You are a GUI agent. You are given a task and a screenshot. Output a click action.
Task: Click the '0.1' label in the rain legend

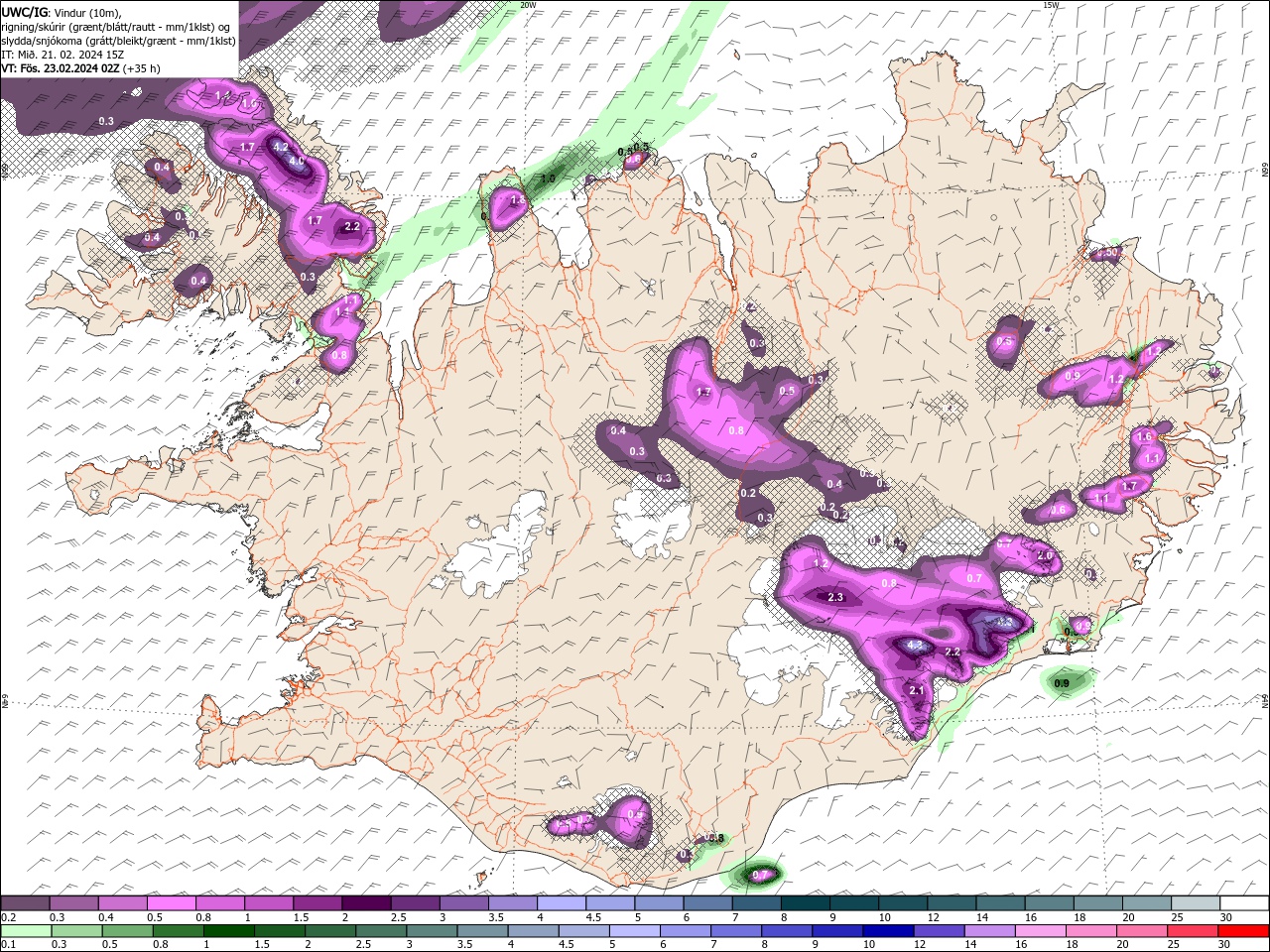point(8,945)
